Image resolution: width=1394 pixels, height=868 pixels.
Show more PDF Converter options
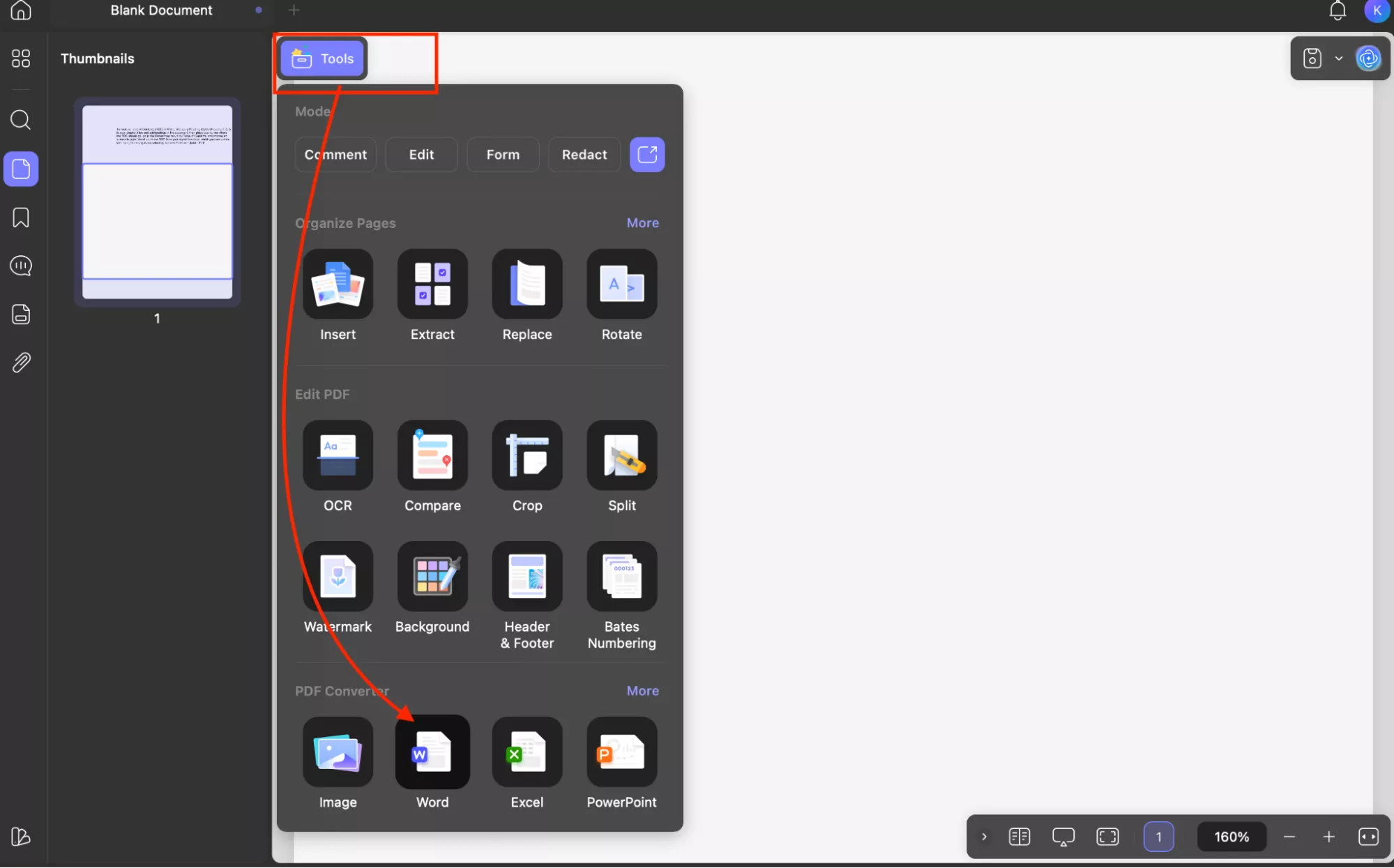click(x=642, y=690)
